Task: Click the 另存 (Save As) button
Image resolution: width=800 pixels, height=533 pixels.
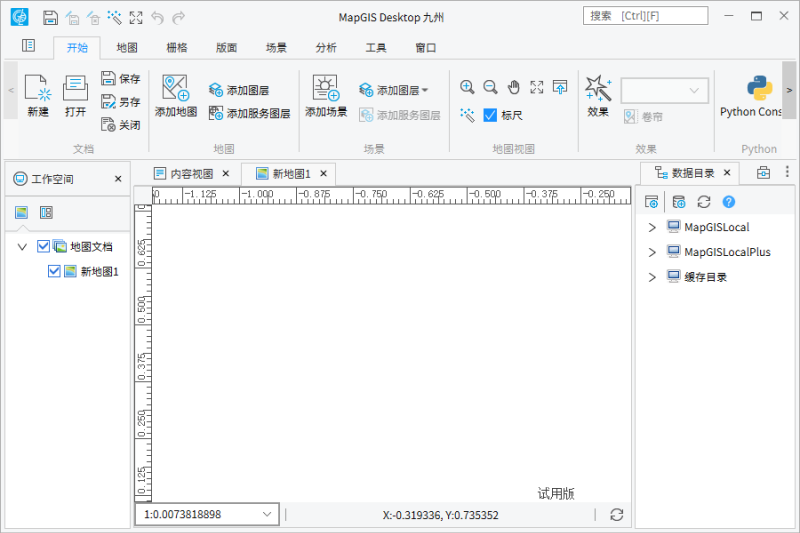Action: [120, 101]
